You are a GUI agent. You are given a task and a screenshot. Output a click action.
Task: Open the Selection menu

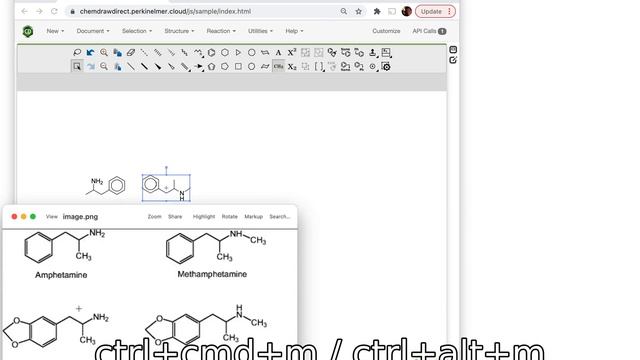(137, 31)
